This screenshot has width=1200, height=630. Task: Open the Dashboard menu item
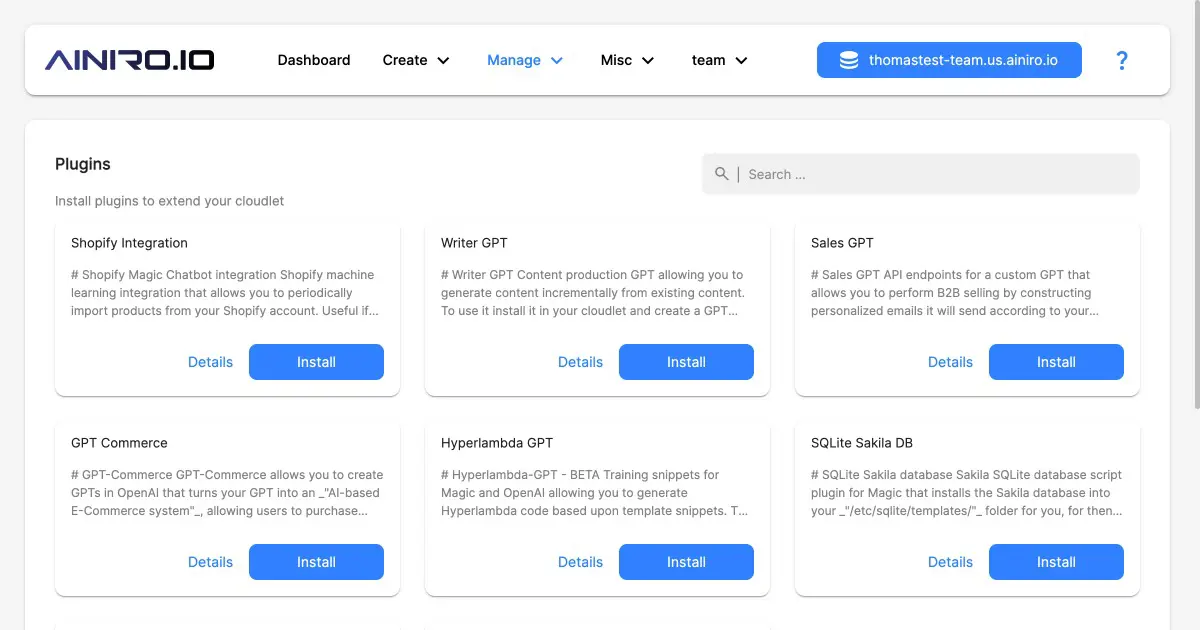tap(314, 60)
